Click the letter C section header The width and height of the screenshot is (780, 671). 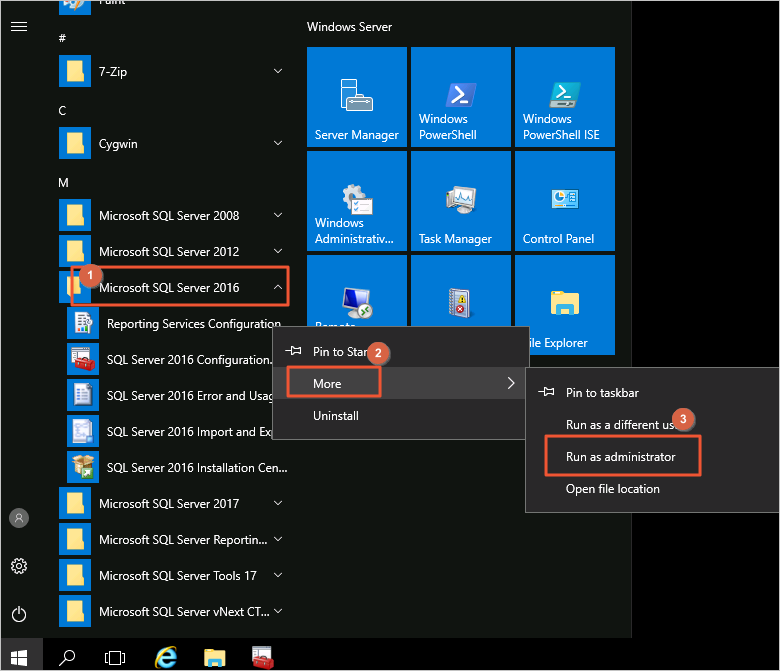pyautogui.click(x=62, y=110)
